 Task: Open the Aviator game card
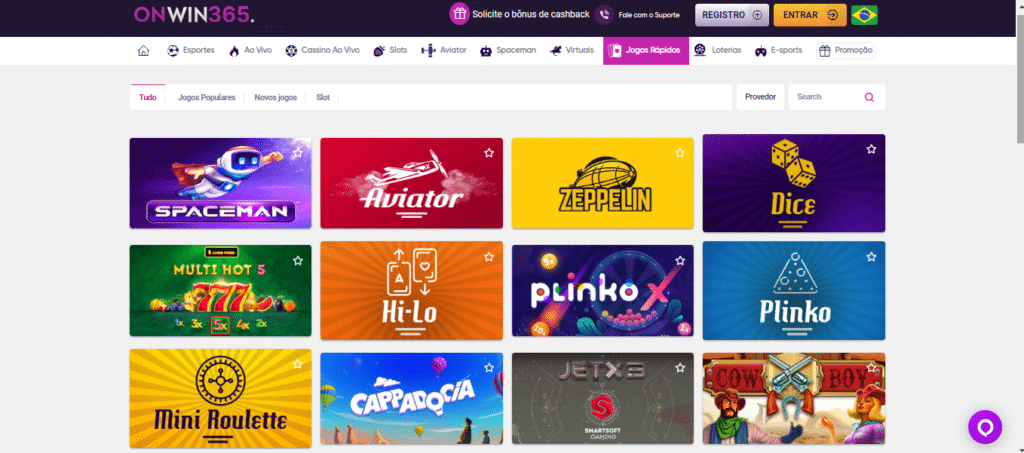click(411, 183)
